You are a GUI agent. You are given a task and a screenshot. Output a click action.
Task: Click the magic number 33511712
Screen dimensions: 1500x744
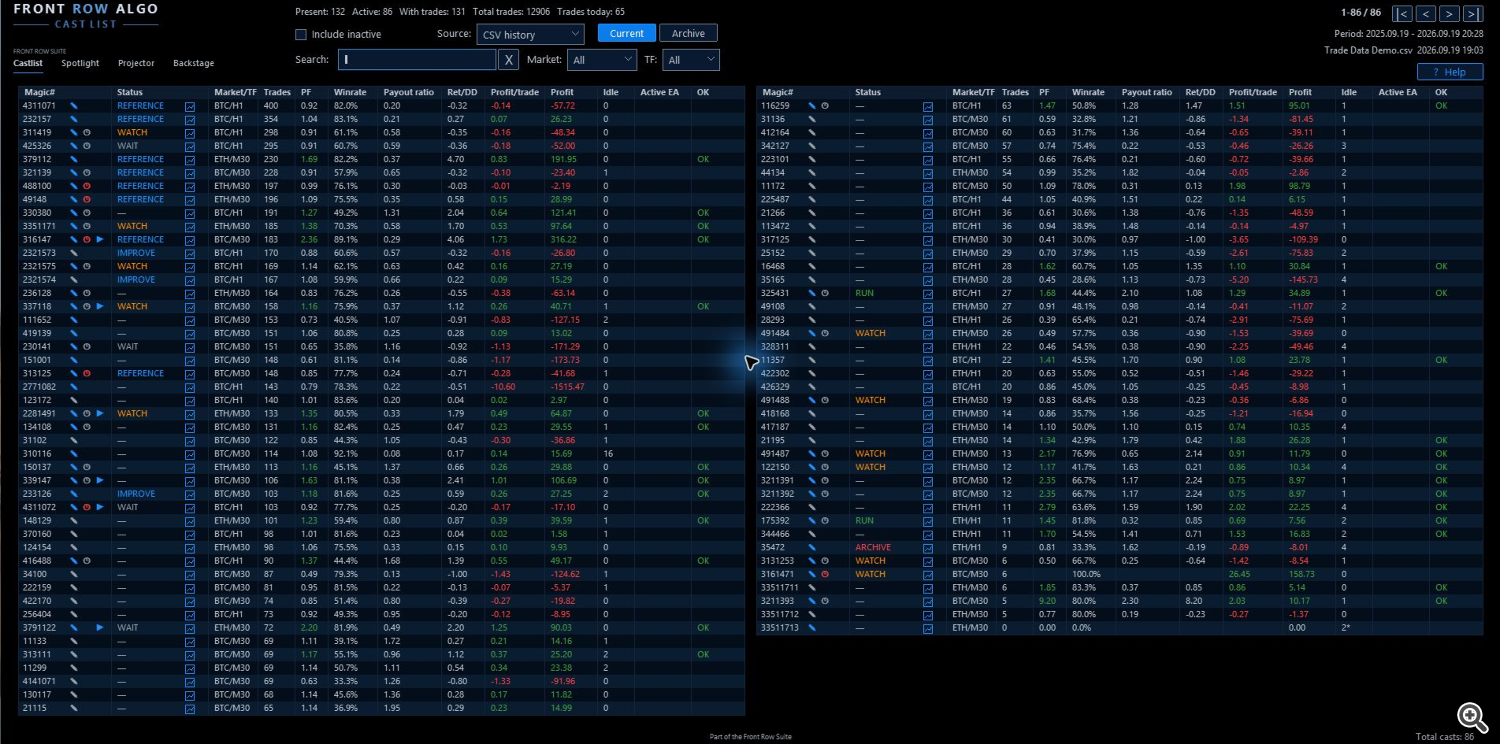pos(780,614)
